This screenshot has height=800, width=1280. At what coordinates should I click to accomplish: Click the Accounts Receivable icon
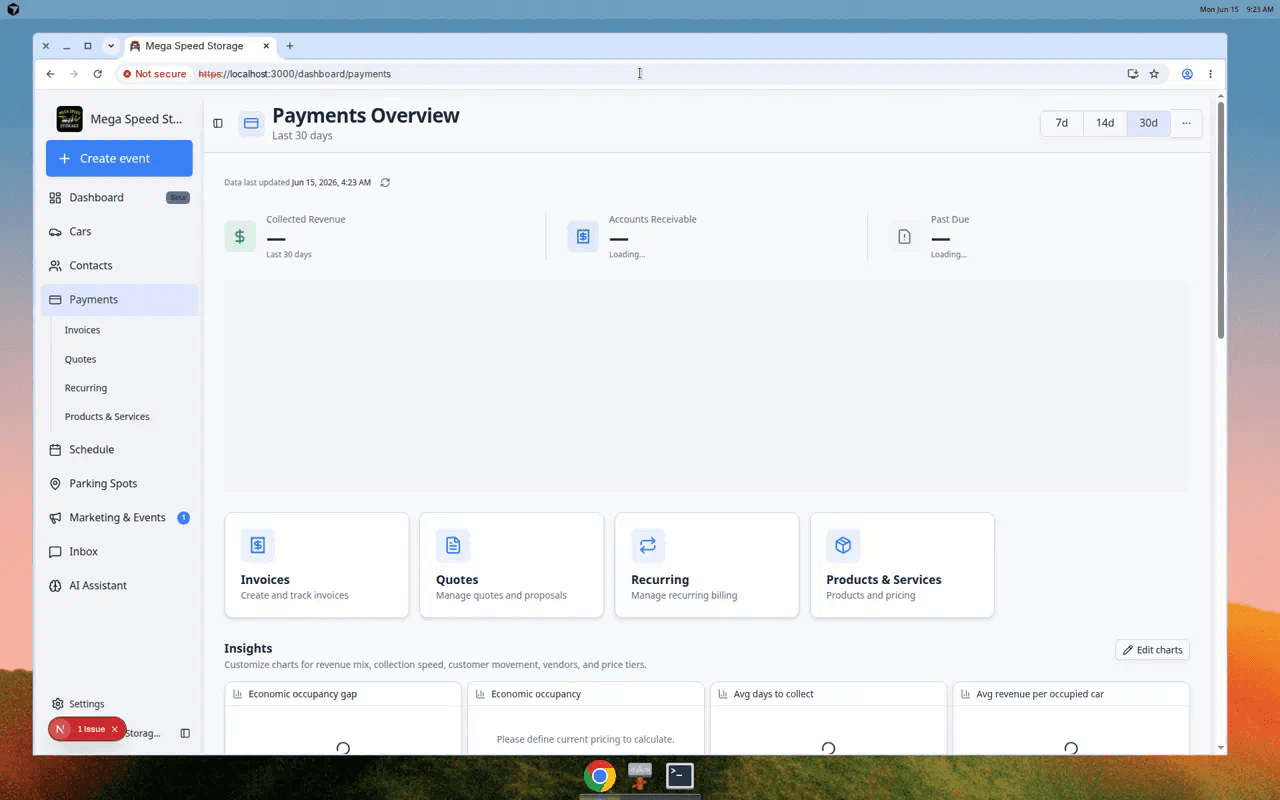tap(583, 236)
